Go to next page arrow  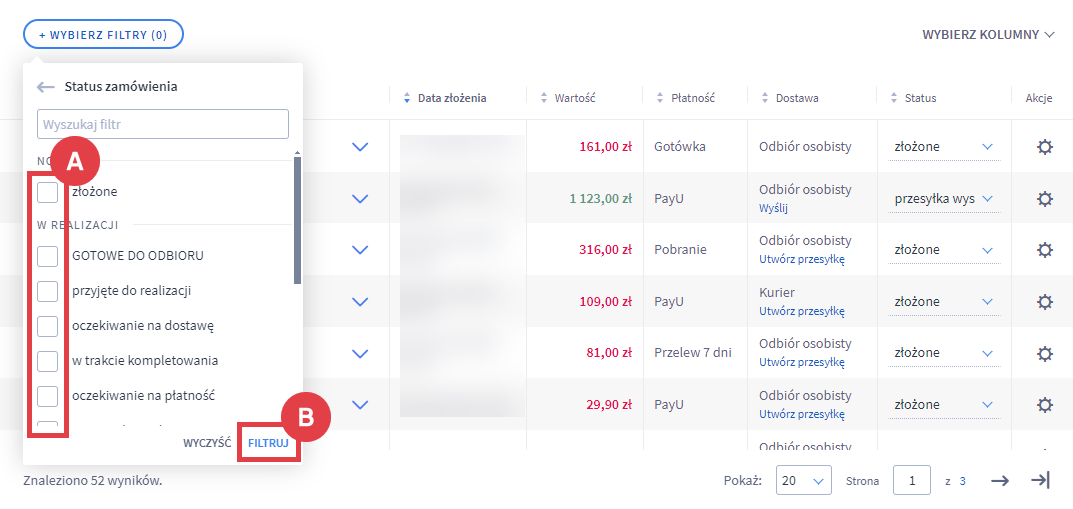(x=1000, y=481)
